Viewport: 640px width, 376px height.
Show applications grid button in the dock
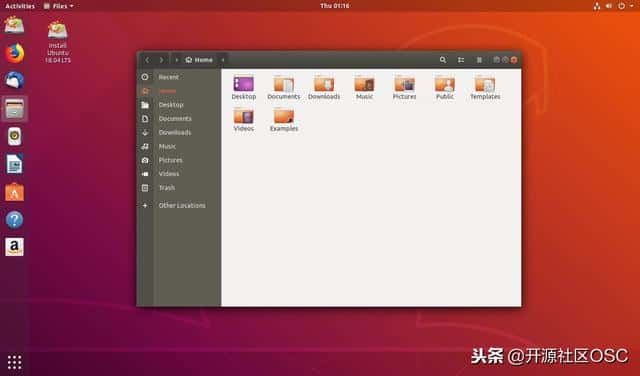[x=15, y=362]
